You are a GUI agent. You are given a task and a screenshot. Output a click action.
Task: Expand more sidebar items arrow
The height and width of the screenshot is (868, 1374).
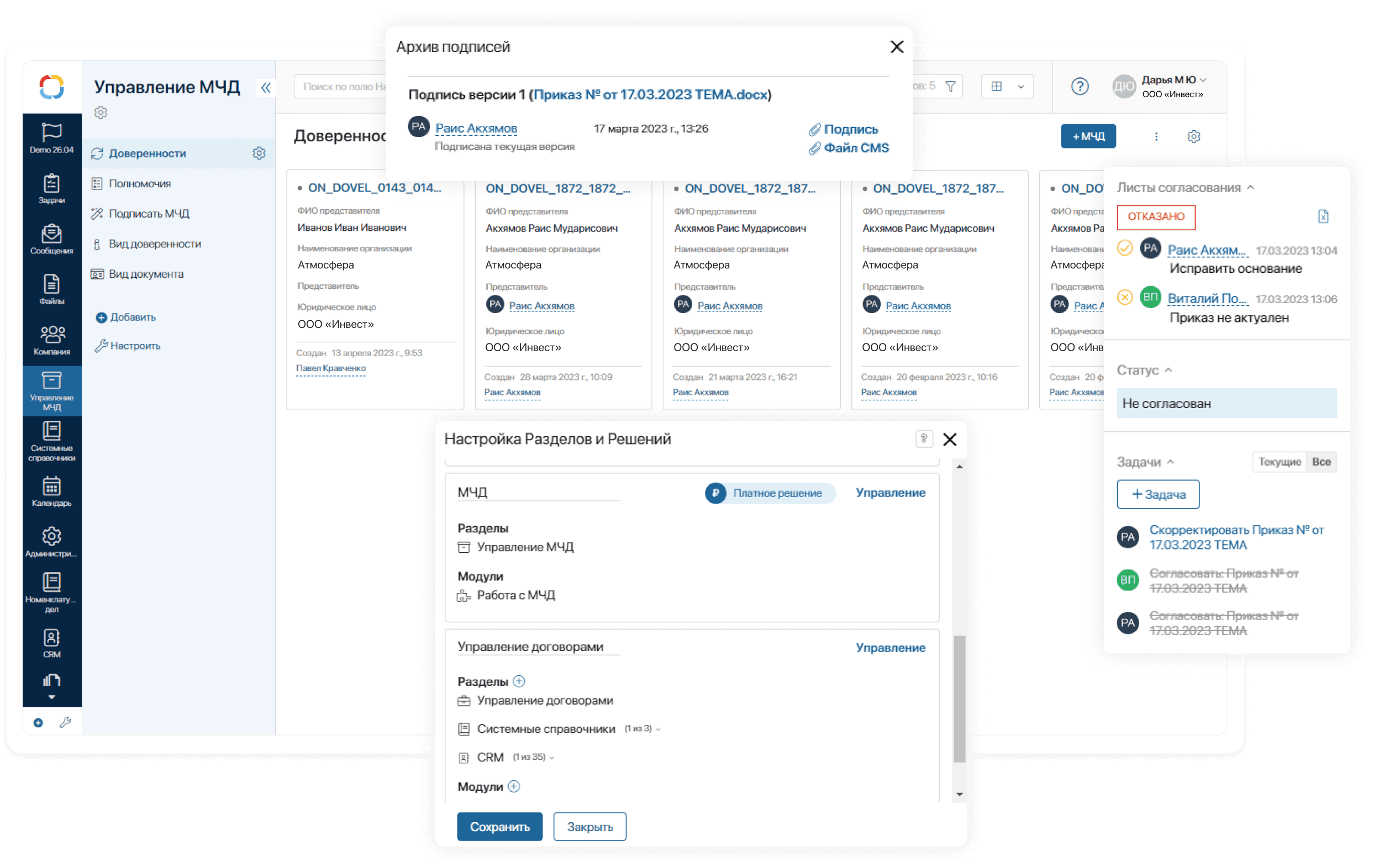(51, 697)
